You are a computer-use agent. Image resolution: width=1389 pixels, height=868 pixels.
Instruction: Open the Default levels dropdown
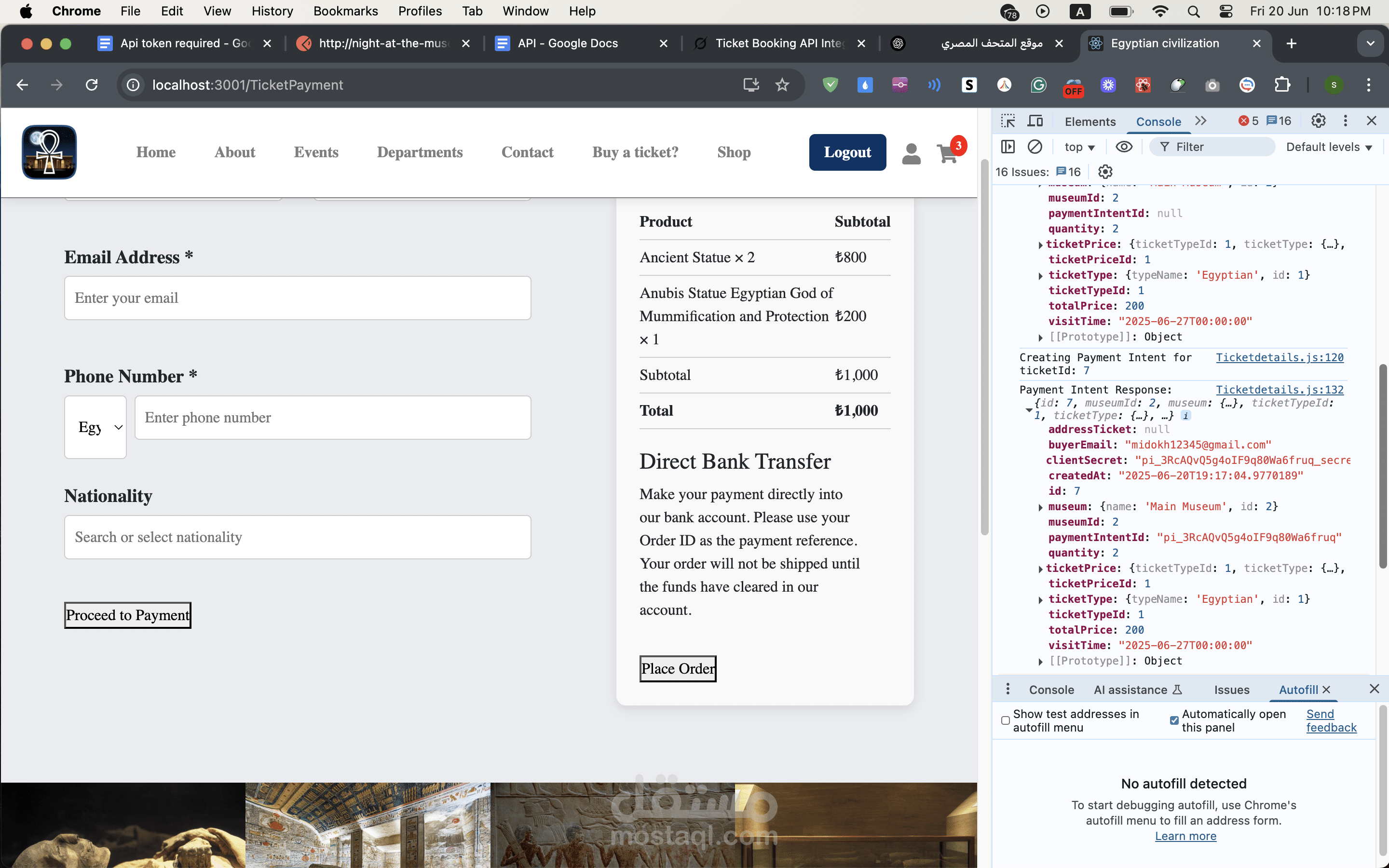click(x=1328, y=147)
